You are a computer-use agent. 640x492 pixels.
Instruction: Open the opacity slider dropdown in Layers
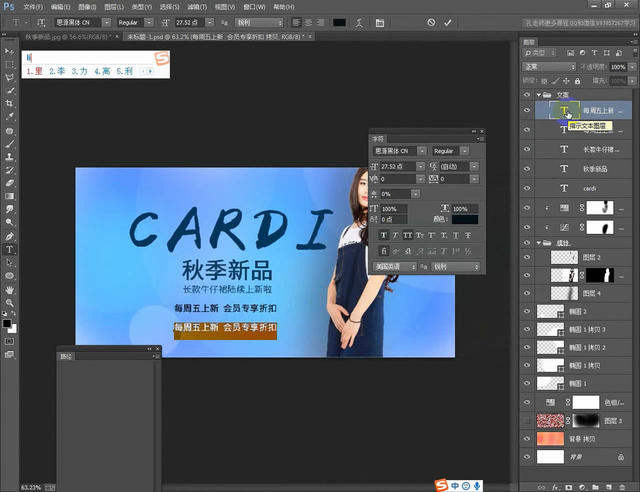coord(632,67)
